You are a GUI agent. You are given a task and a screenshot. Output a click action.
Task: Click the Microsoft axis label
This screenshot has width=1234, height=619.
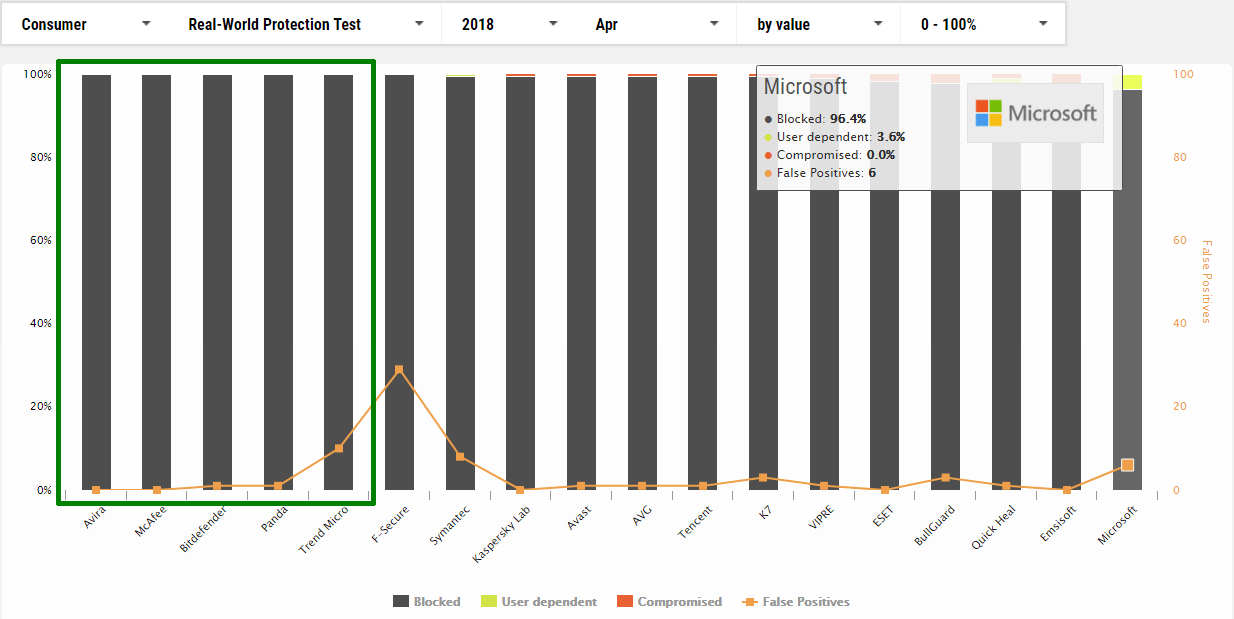pos(1117,525)
